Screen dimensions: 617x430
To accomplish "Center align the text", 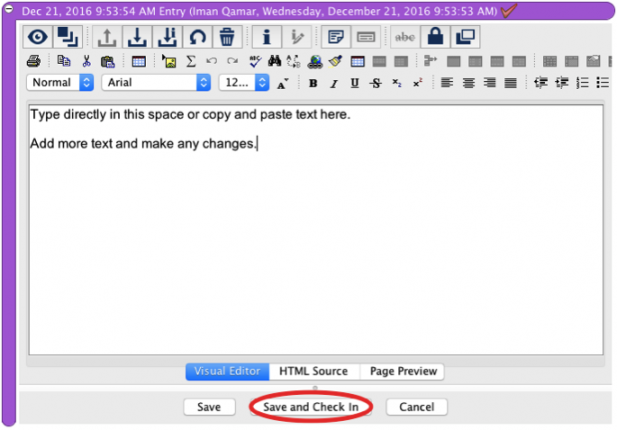I will [x=468, y=83].
